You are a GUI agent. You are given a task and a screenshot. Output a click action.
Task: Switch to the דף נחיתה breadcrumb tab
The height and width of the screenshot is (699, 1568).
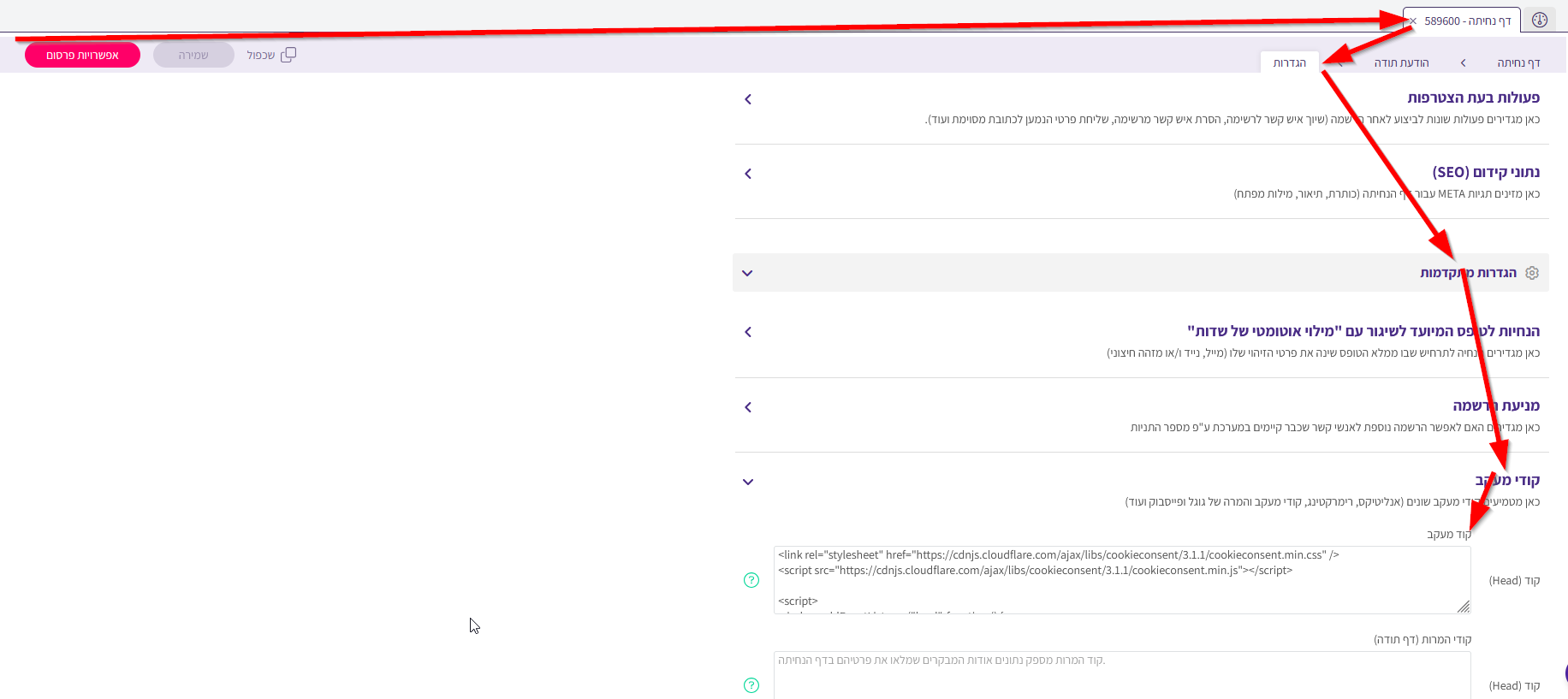pyautogui.click(x=1518, y=62)
